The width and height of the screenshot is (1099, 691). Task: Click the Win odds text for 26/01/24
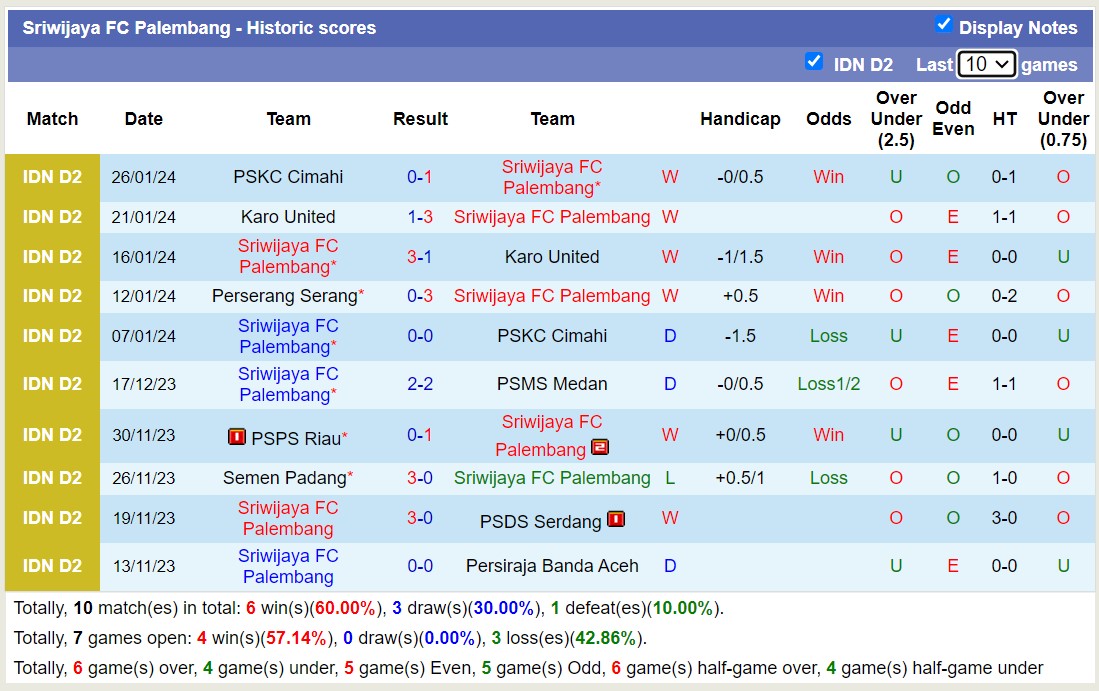[x=828, y=176]
